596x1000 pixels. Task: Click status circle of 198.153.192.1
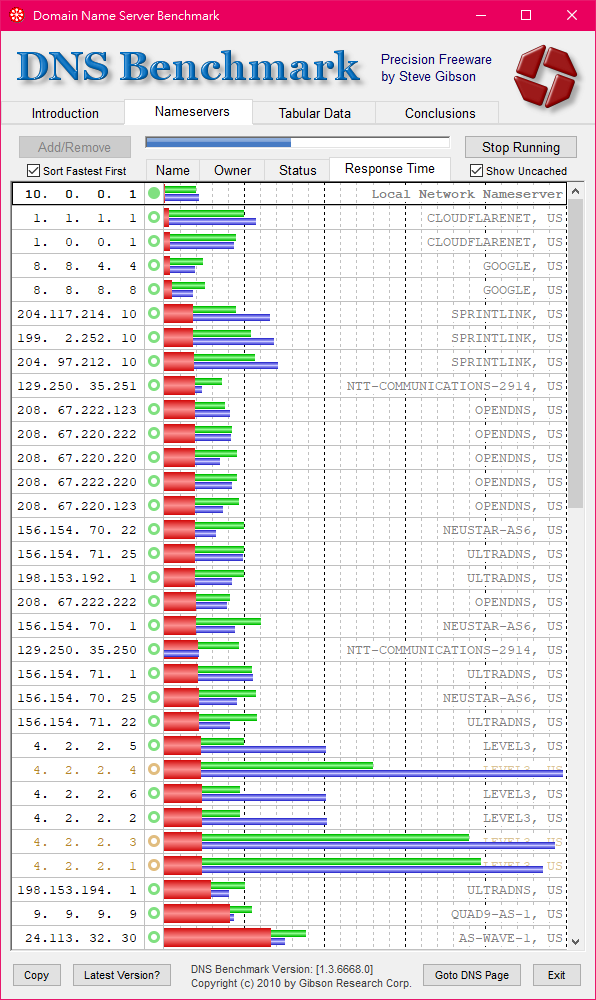pyautogui.click(x=154, y=577)
